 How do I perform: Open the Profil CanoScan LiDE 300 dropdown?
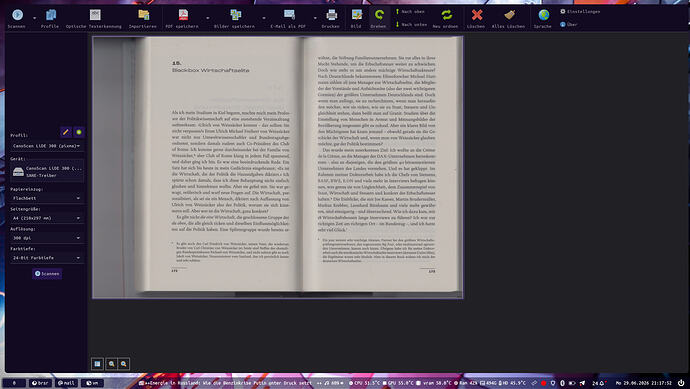coord(47,146)
